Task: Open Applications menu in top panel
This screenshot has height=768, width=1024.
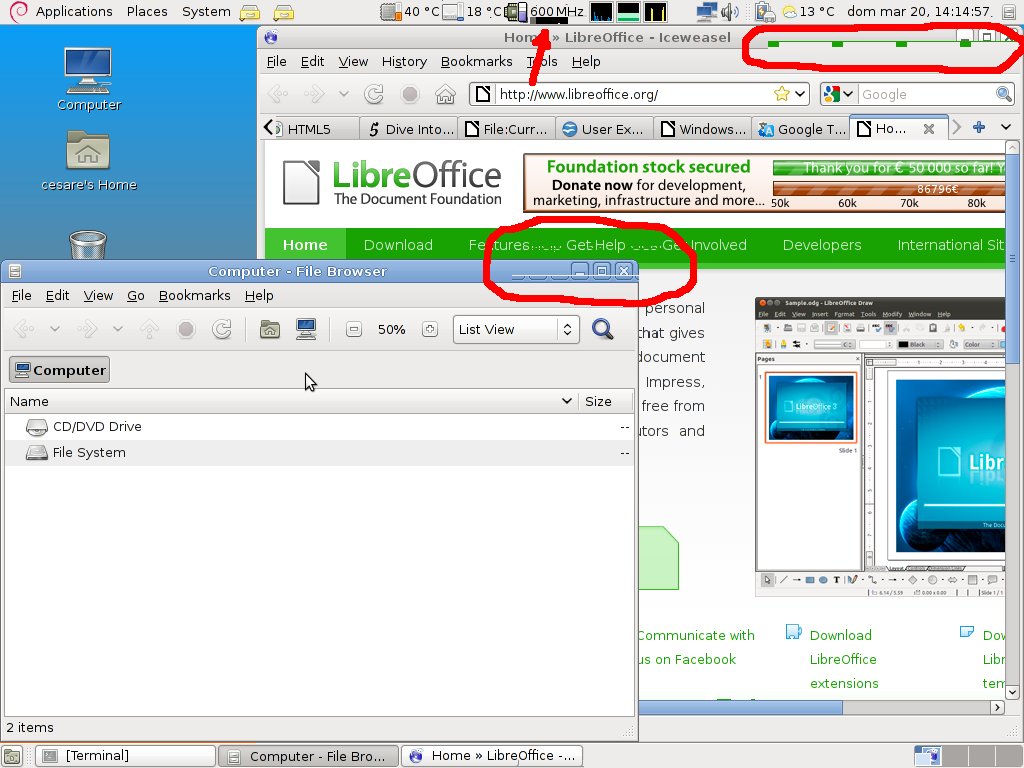Action: pos(73,12)
